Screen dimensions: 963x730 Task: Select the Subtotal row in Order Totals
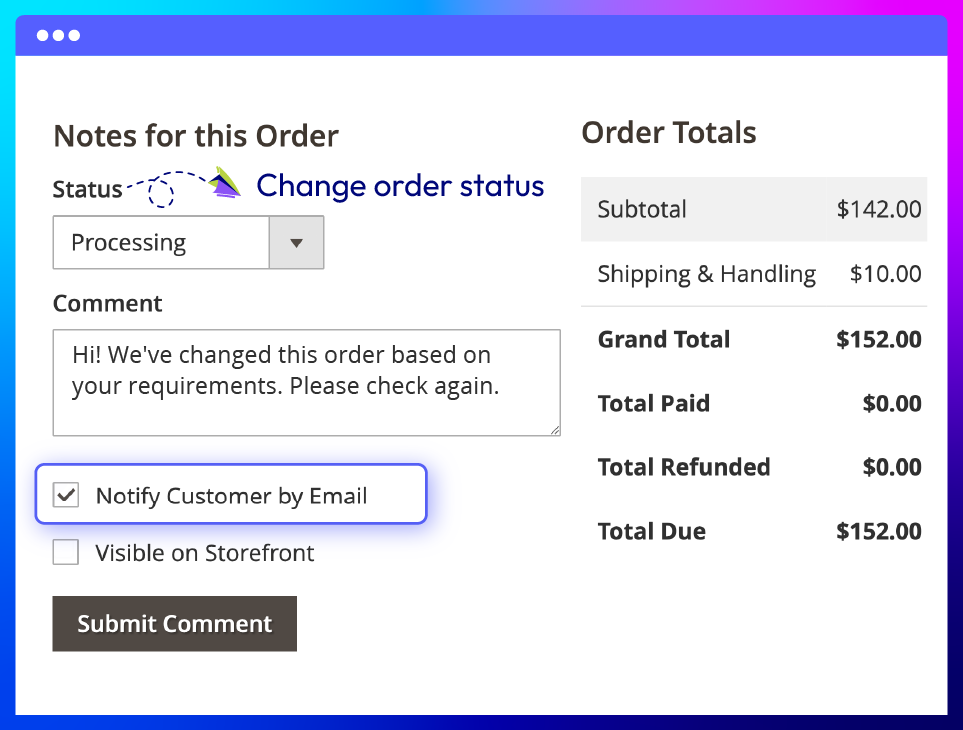[753, 210]
